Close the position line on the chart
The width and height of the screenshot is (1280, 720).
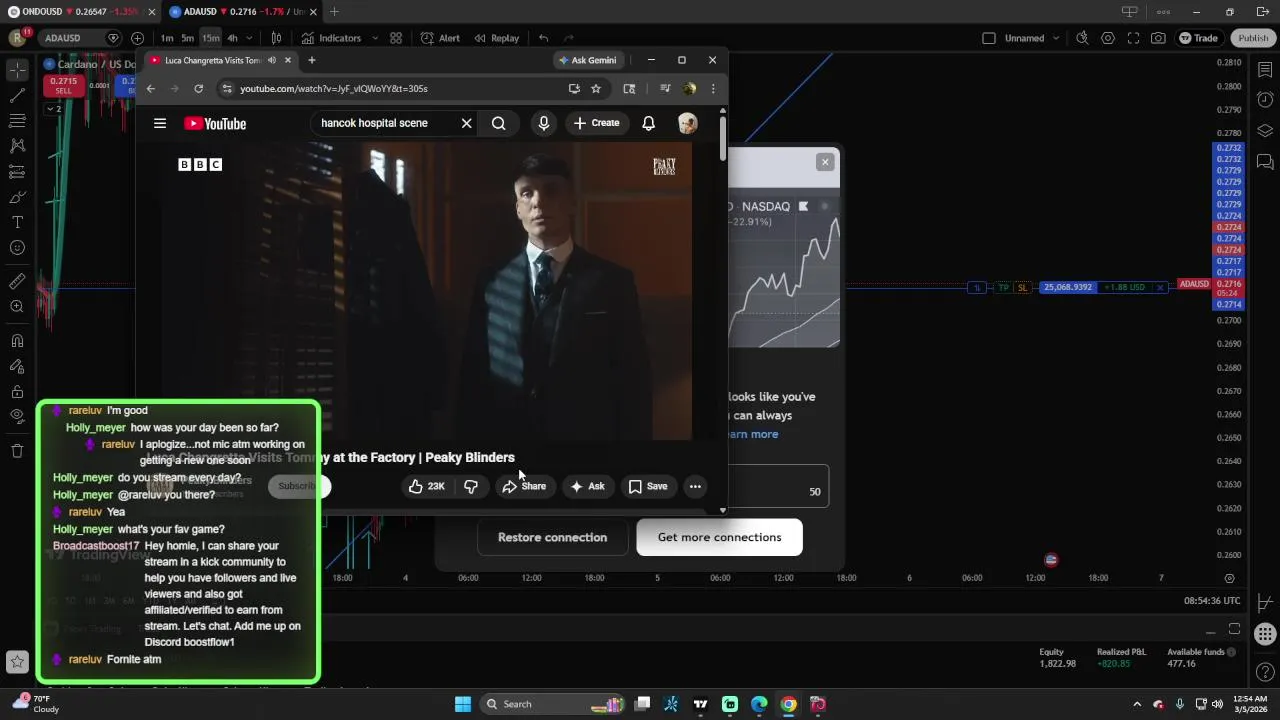[1160, 287]
